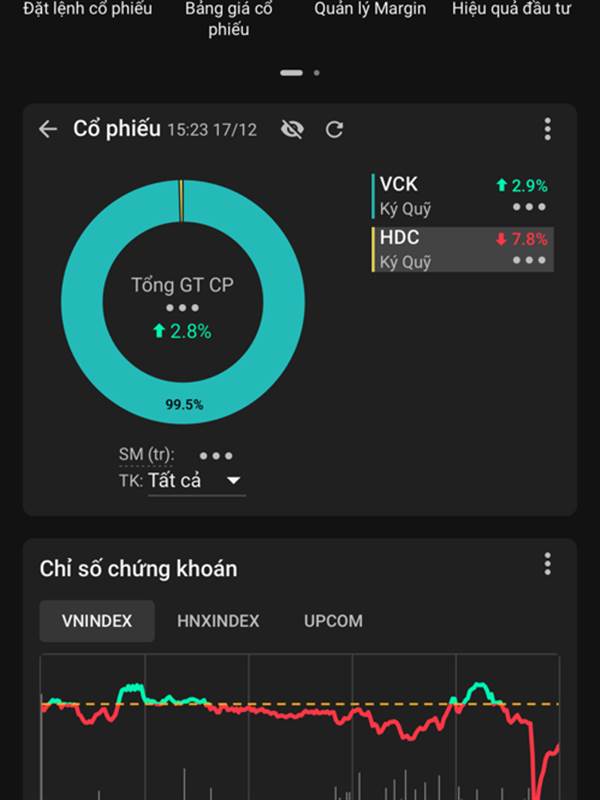Open Cổ phiếu card three-dot menu
This screenshot has height=800, width=600.
[x=547, y=129]
